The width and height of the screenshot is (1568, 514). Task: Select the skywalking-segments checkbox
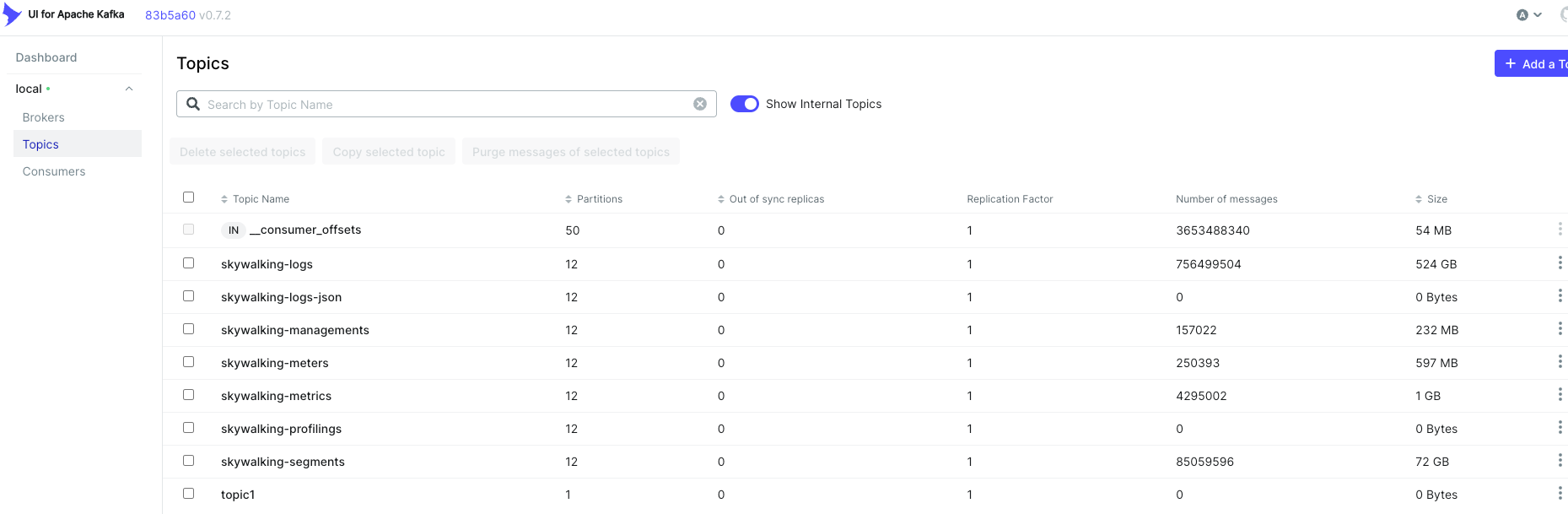[188, 461]
